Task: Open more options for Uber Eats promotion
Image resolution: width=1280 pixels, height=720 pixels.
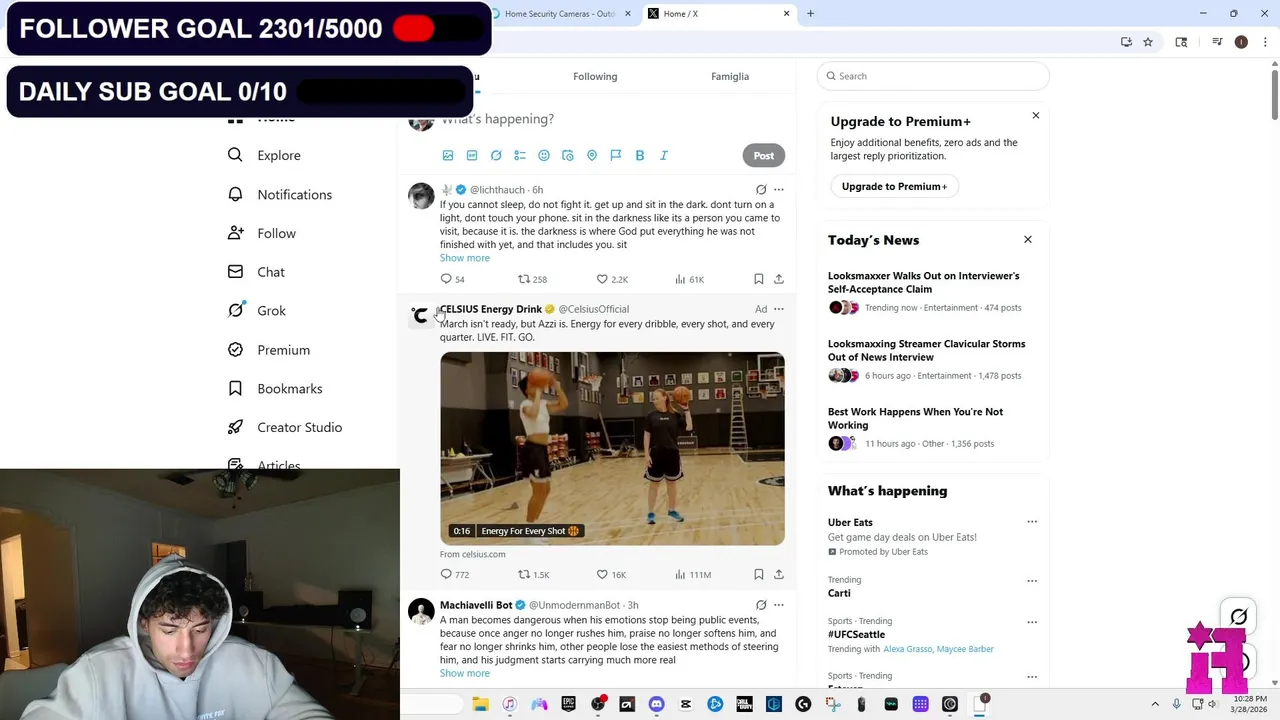Action: 1032,522
